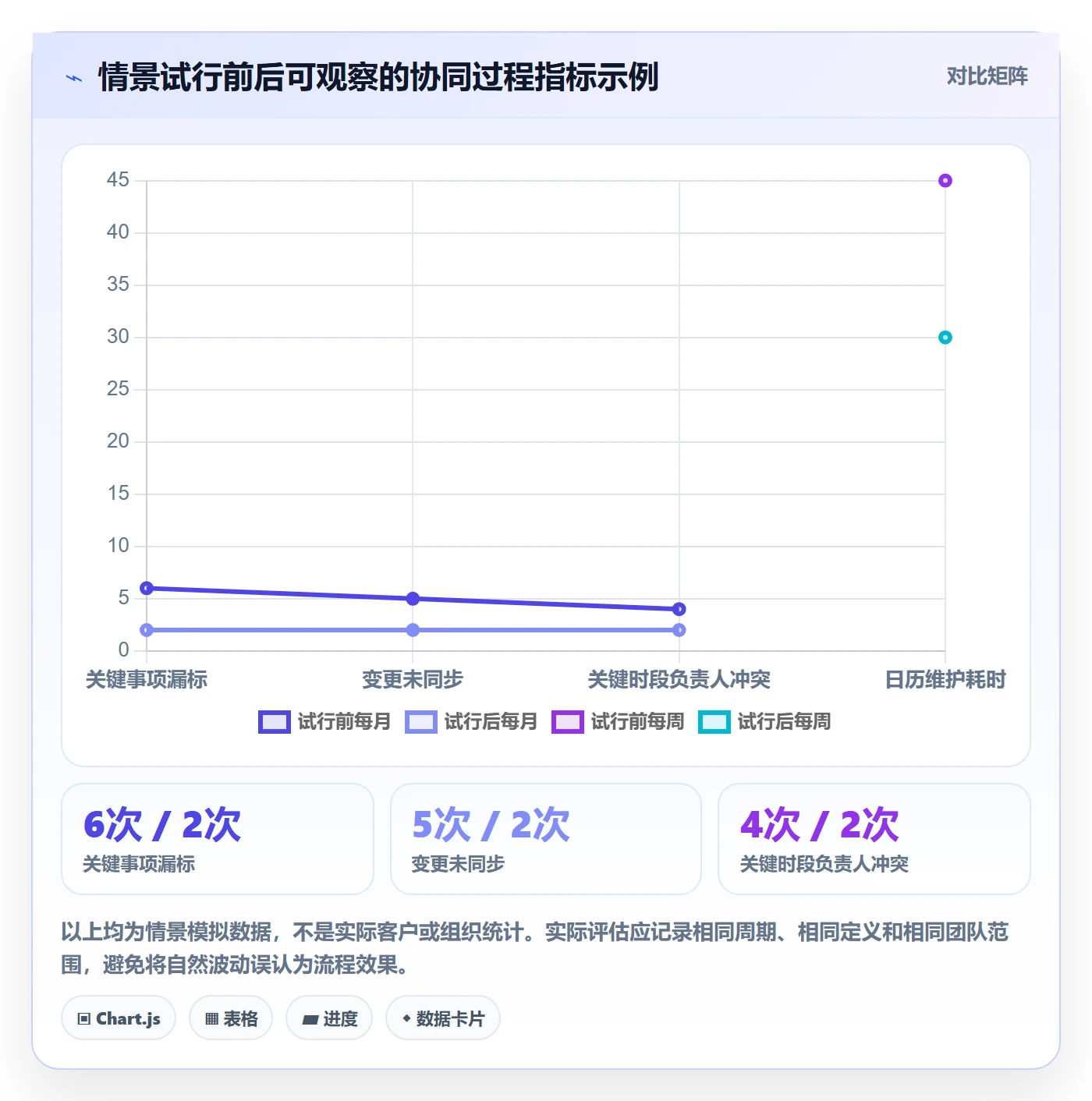Click the light blue point above 关键时段负责人冲突

pos(679,630)
